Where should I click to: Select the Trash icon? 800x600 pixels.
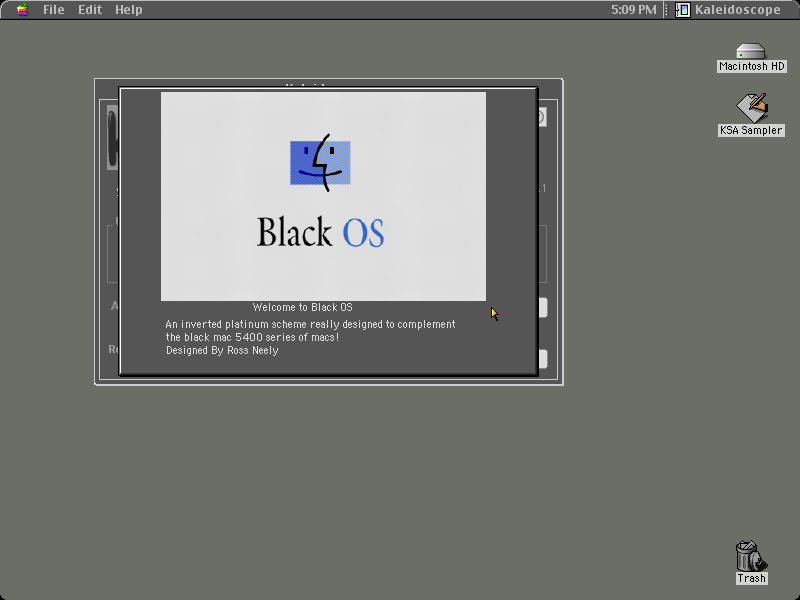[x=751, y=556]
